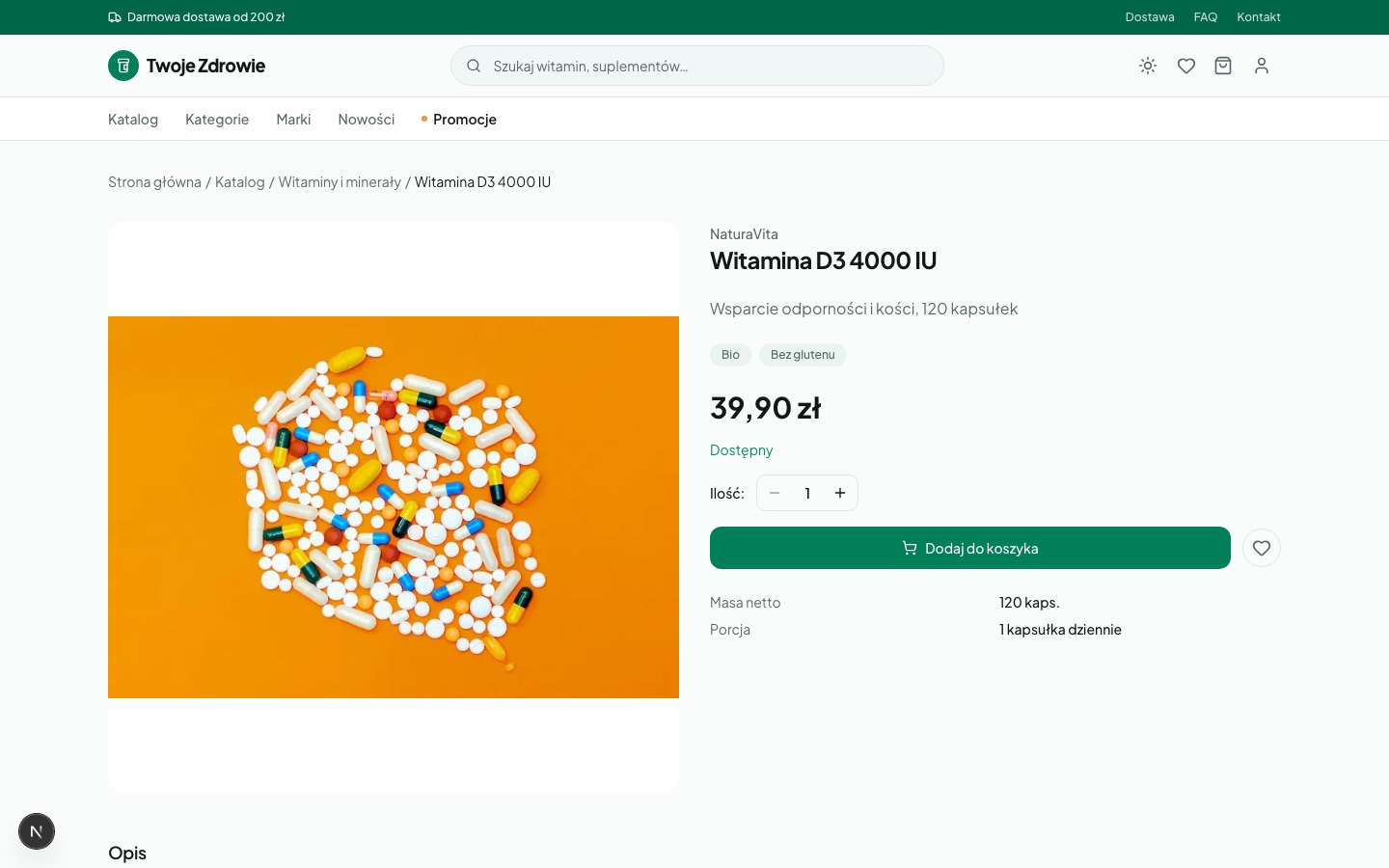Add product to favorites heart button
The width and height of the screenshot is (1389, 868).
pyautogui.click(x=1262, y=548)
